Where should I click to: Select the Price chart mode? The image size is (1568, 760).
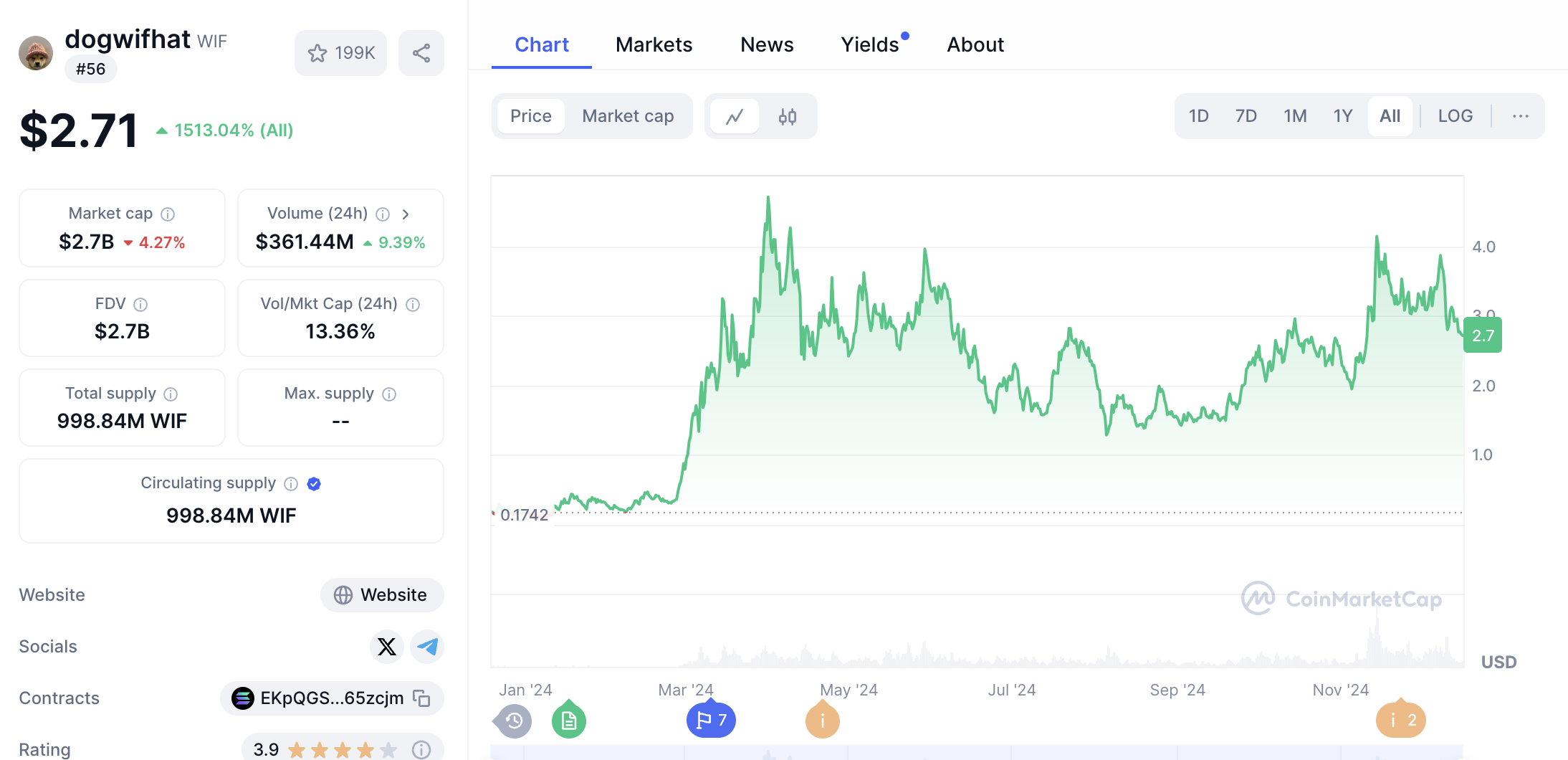click(530, 116)
